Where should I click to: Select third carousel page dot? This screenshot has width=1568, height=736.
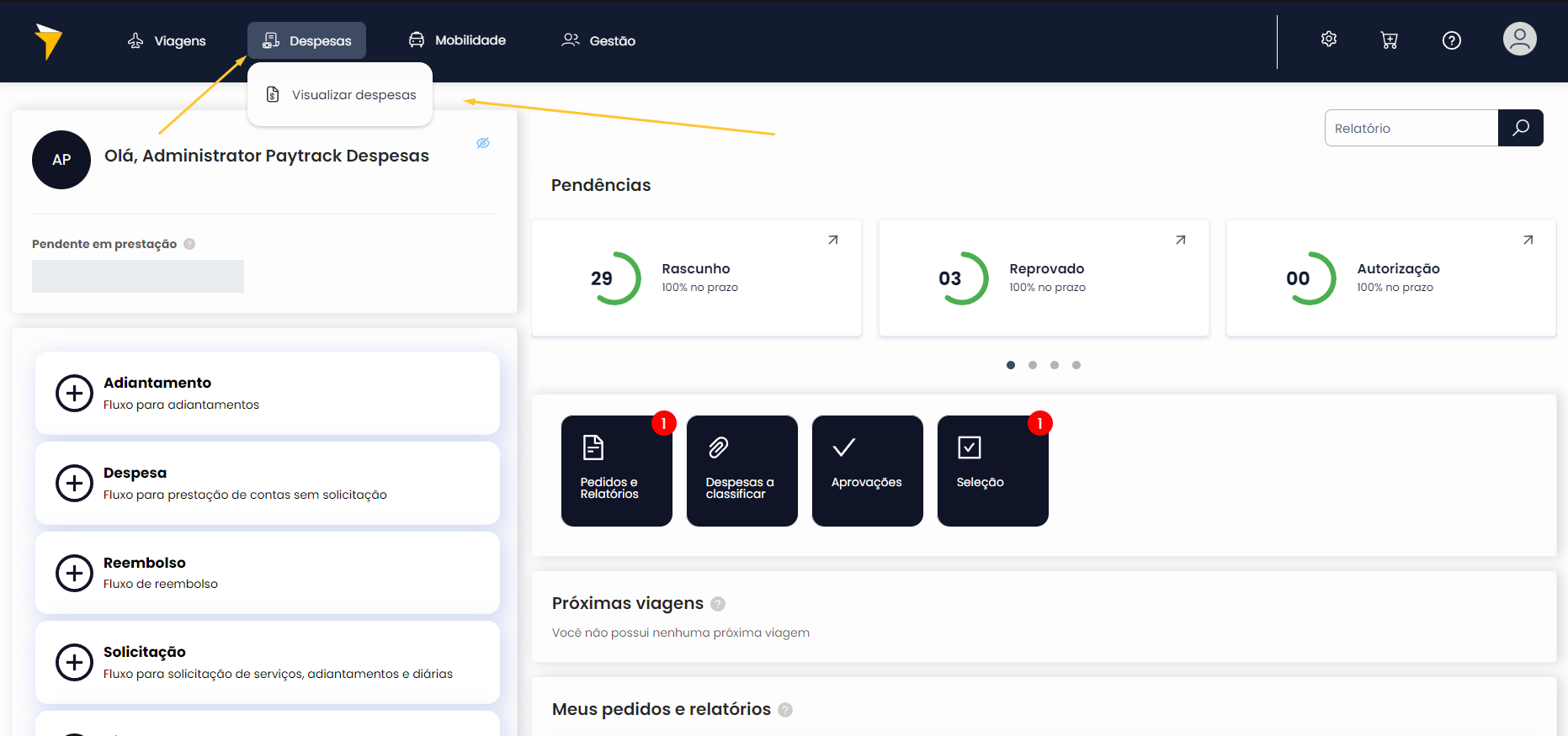point(1055,365)
